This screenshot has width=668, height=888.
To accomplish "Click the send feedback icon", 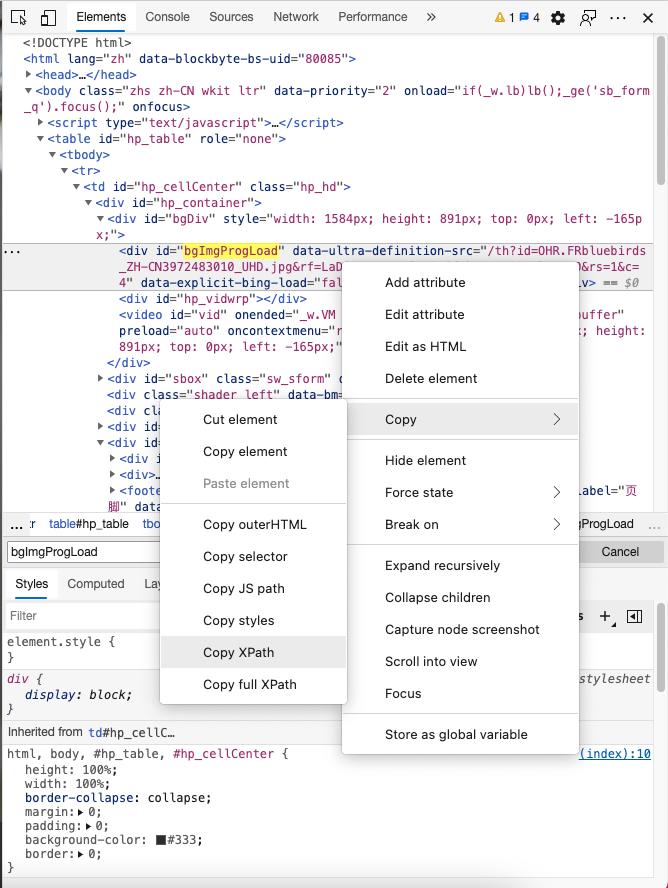I will [588, 18].
